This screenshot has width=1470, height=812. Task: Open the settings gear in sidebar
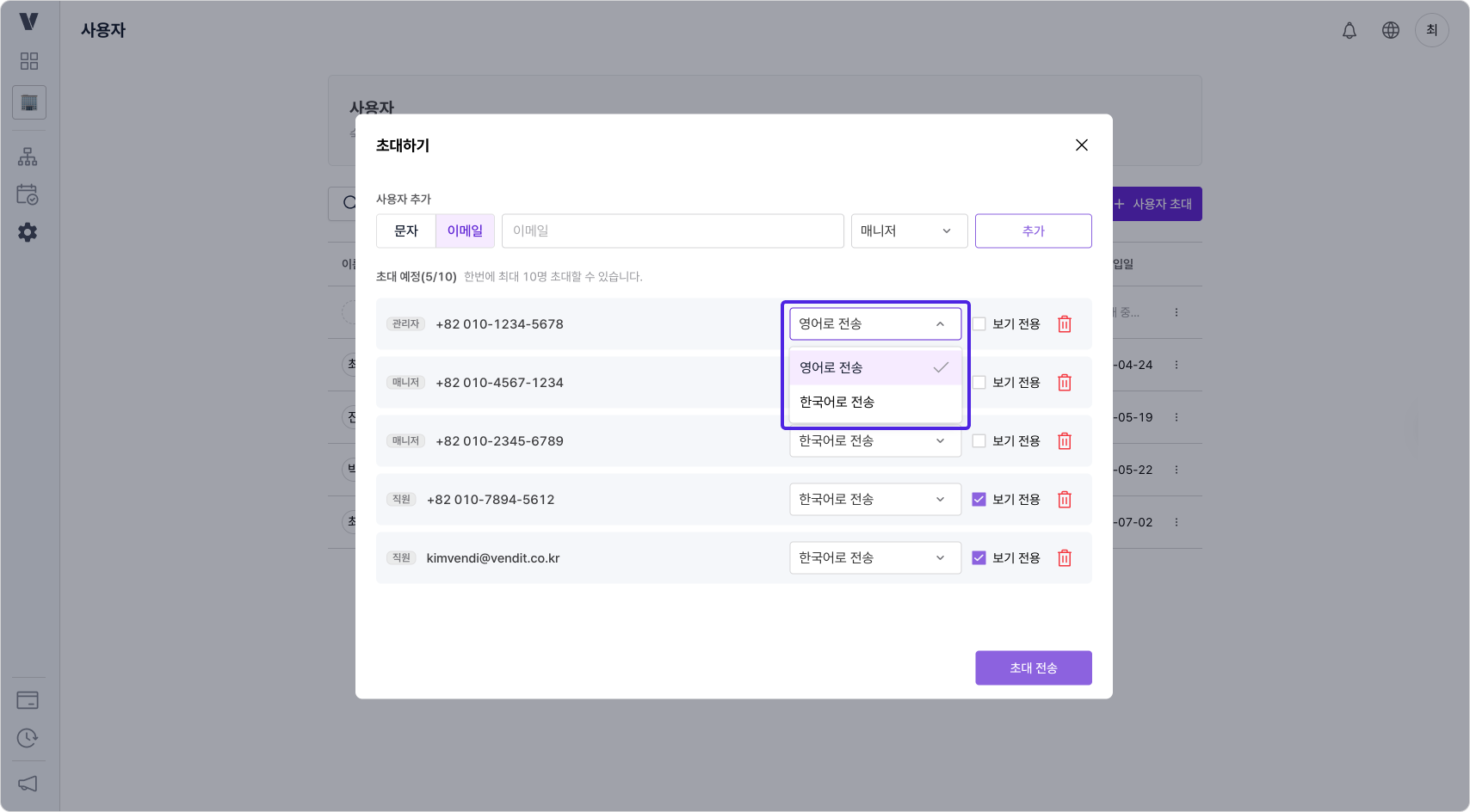(x=28, y=232)
